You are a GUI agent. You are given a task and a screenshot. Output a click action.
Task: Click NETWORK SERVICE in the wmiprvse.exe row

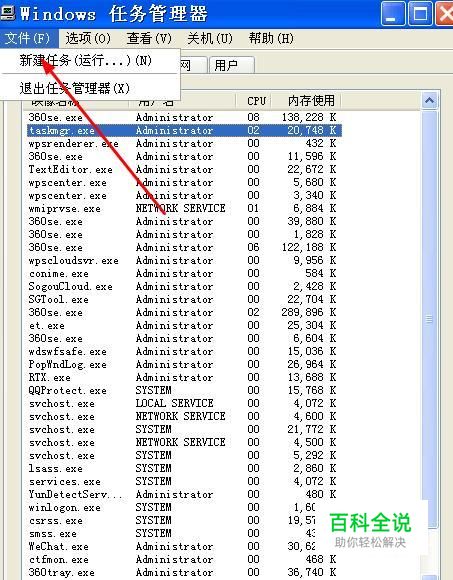pyautogui.click(x=180, y=209)
